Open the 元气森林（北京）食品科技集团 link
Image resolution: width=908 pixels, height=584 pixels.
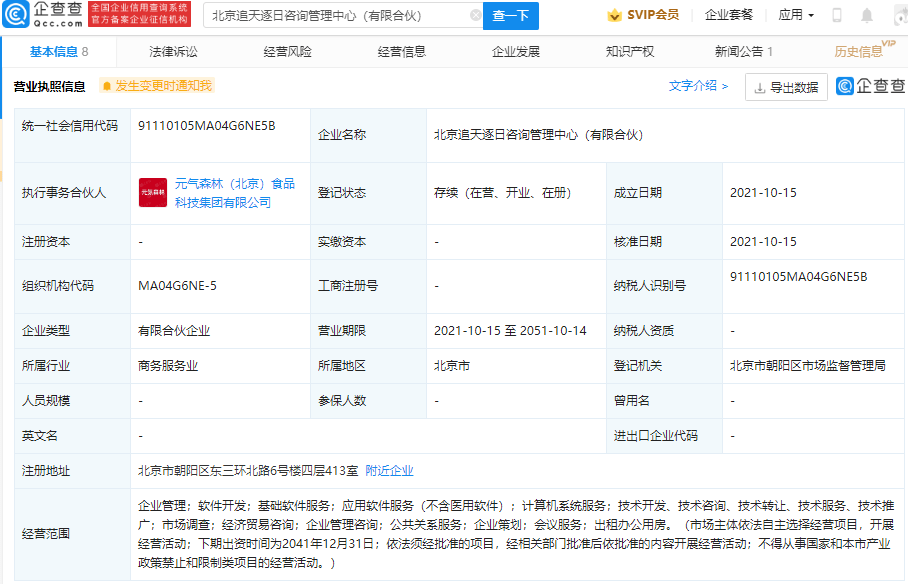pos(234,193)
